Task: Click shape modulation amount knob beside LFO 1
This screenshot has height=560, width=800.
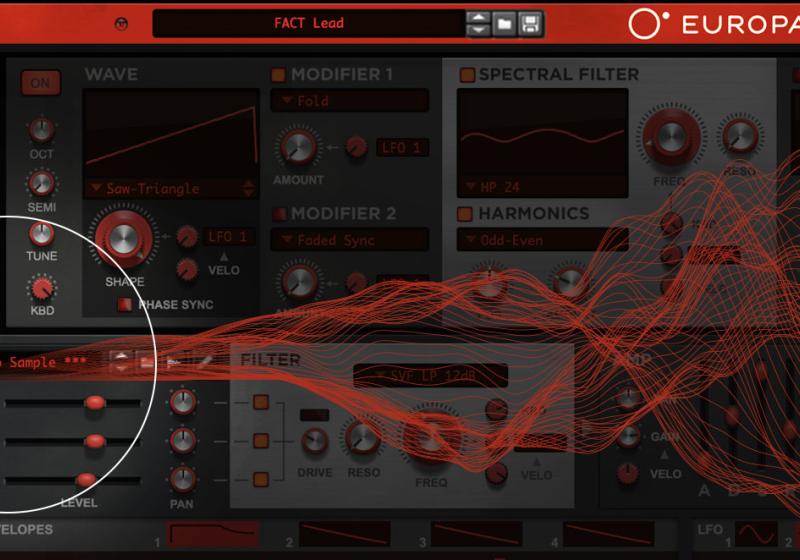Action: click(x=187, y=237)
